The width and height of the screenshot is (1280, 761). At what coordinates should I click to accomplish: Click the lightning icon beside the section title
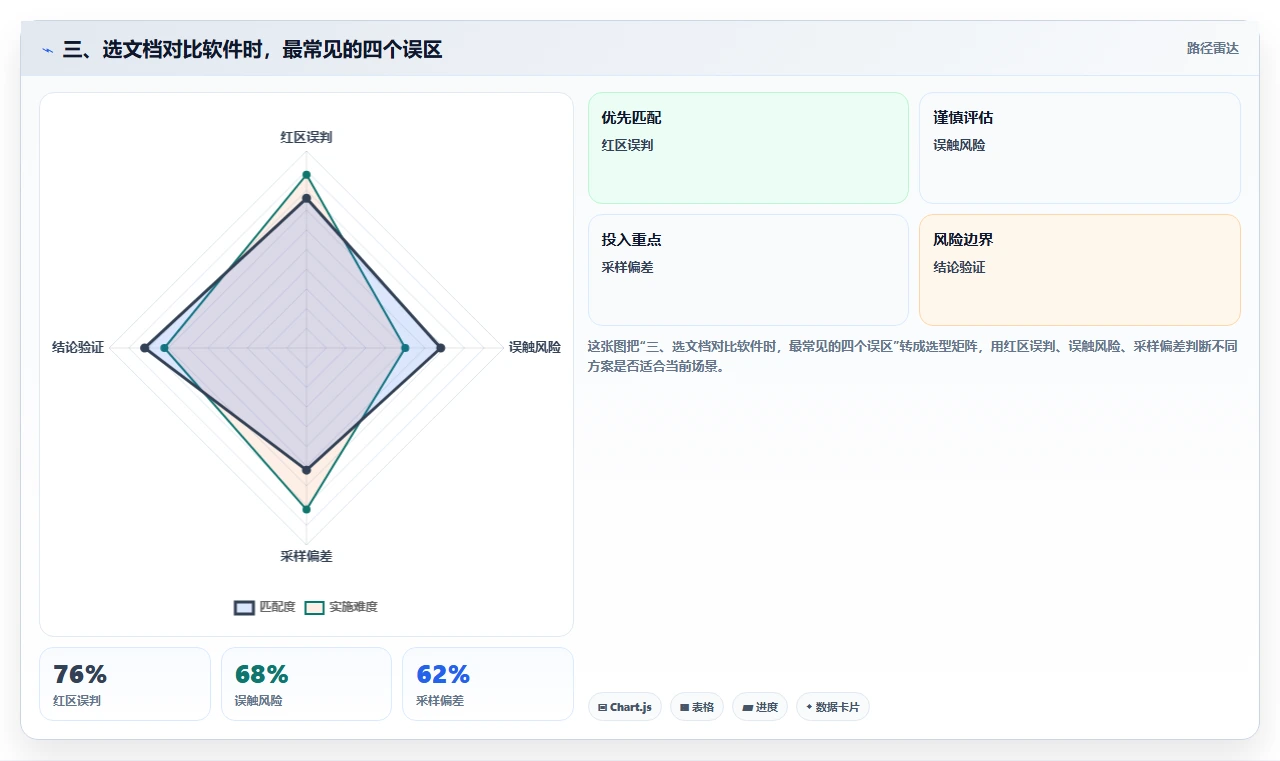[47, 50]
